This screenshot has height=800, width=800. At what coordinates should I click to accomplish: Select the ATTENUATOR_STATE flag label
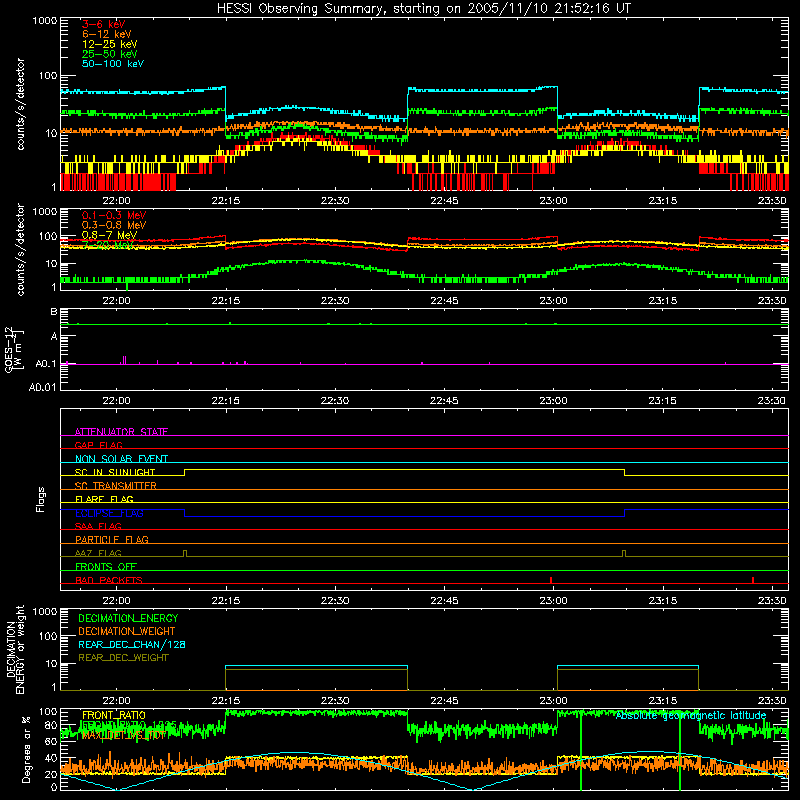click(121, 432)
